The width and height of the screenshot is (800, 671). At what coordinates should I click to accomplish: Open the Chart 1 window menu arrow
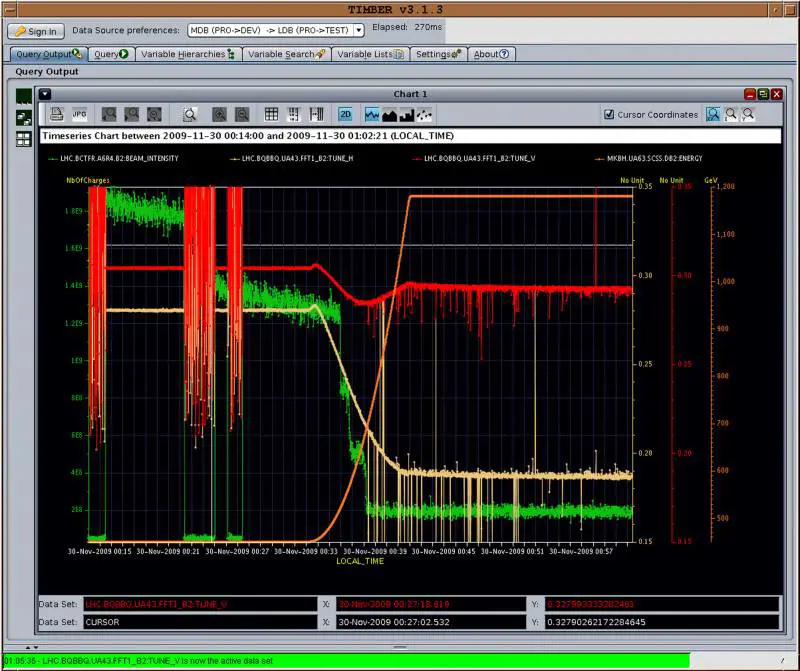[x=45, y=94]
